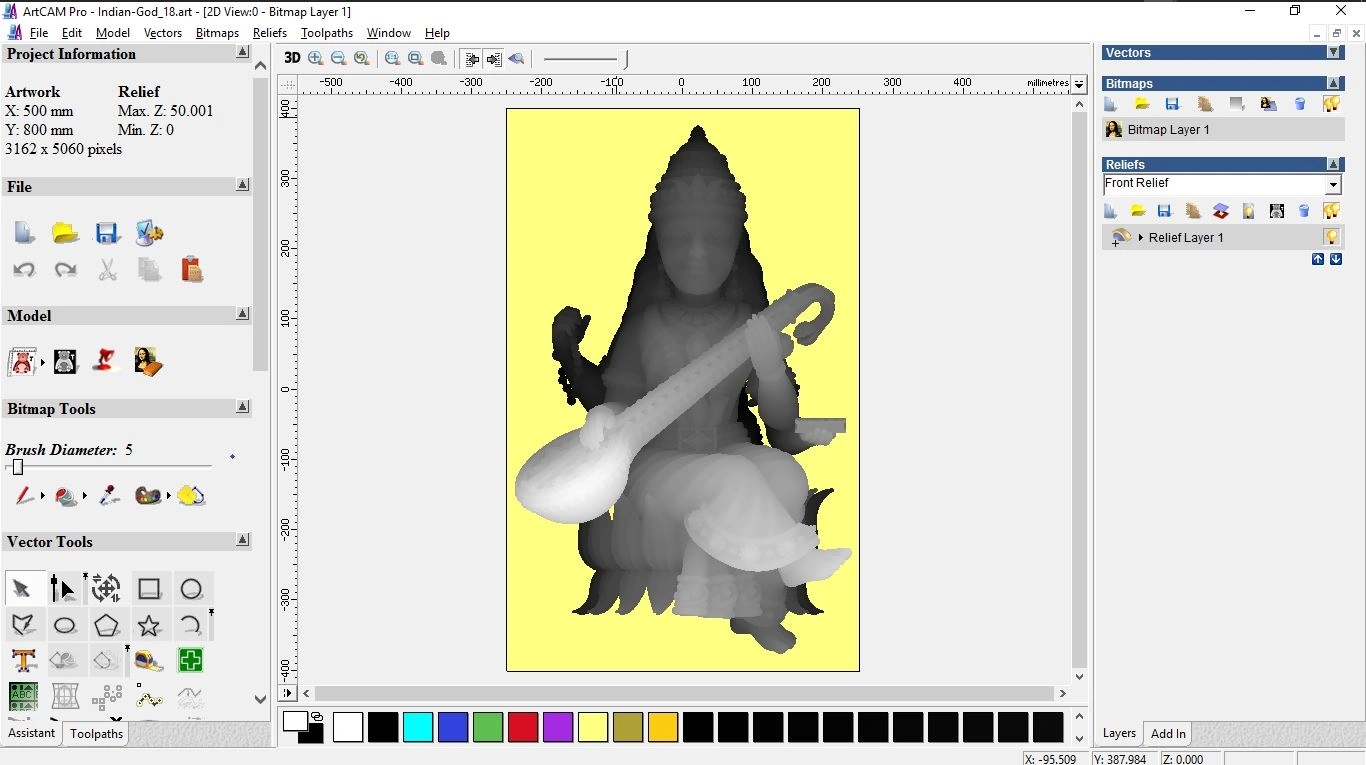Screen dimensions: 1366x765
Task: Open the Toolpaths menu
Action: (326, 33)
